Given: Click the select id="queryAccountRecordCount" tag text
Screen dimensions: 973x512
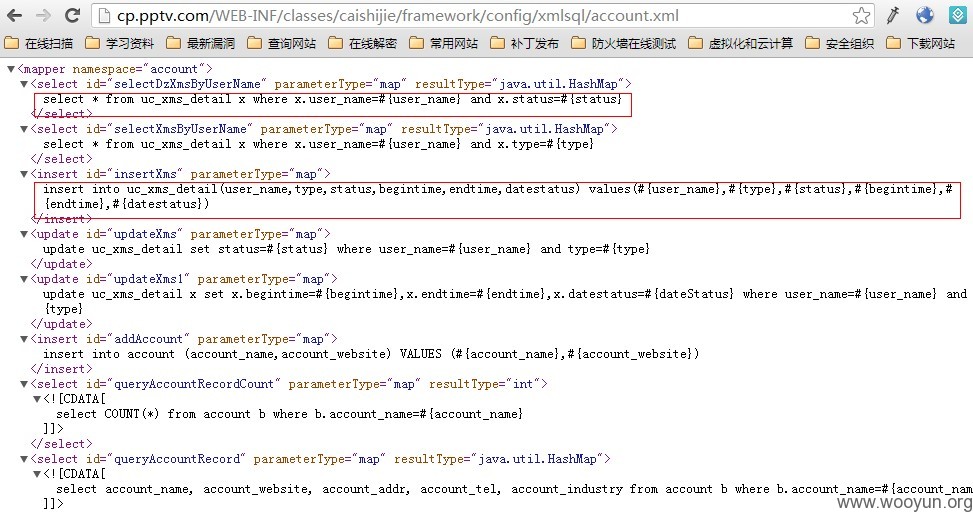Looking at the screenshot, I should click(x=289, y=384).
